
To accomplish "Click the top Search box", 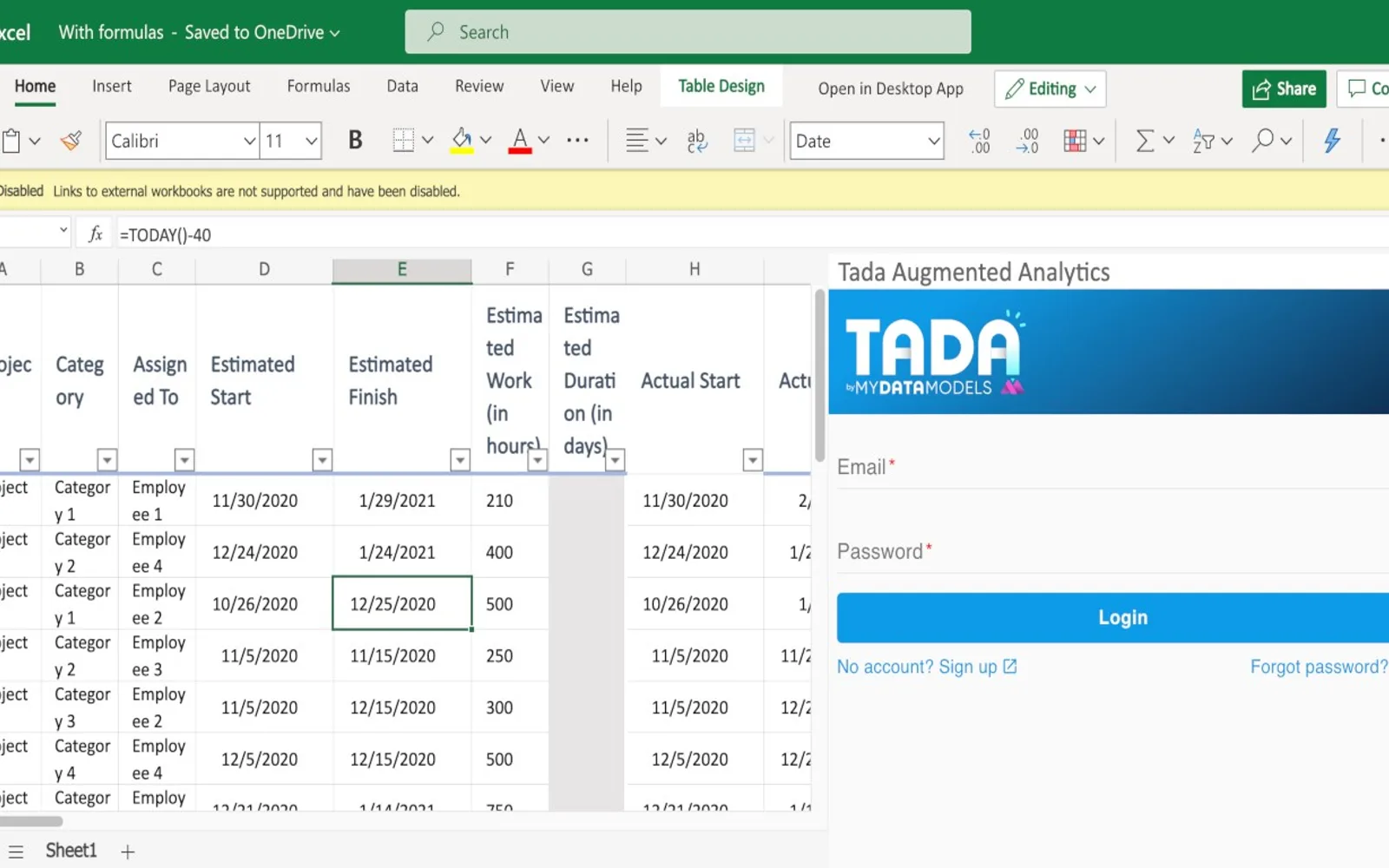I will pyautogui.click(x=688, y=32).
